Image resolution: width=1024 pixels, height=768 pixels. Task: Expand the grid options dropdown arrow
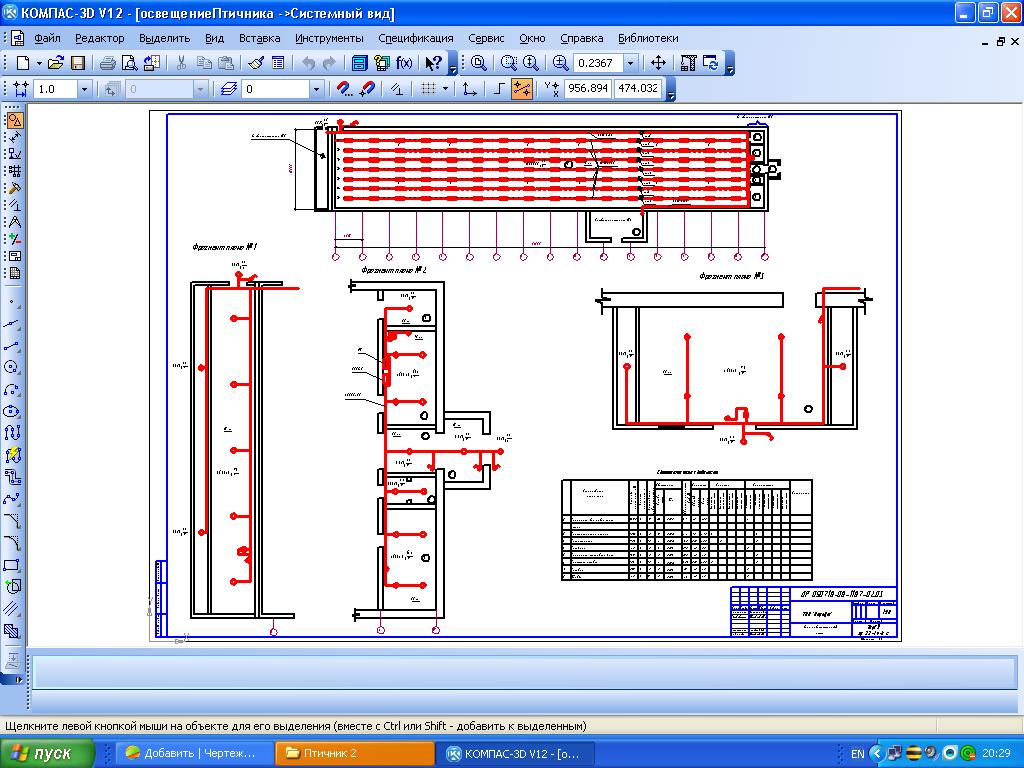445,89
